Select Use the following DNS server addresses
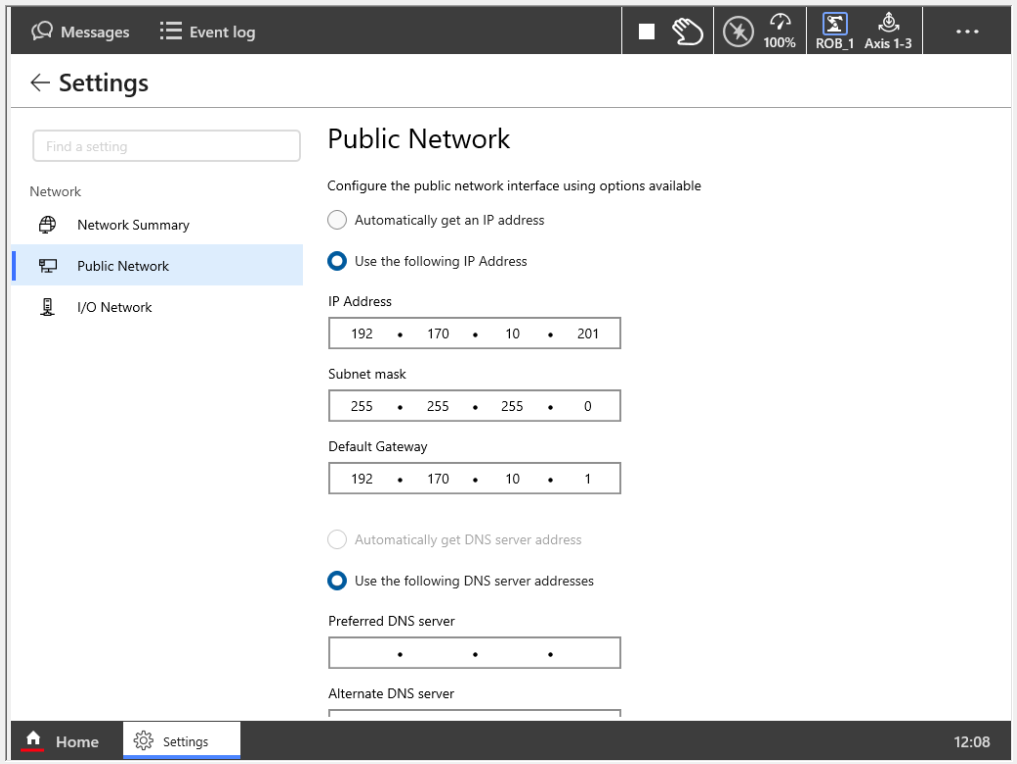1017x764 pixels. (338, 581)
